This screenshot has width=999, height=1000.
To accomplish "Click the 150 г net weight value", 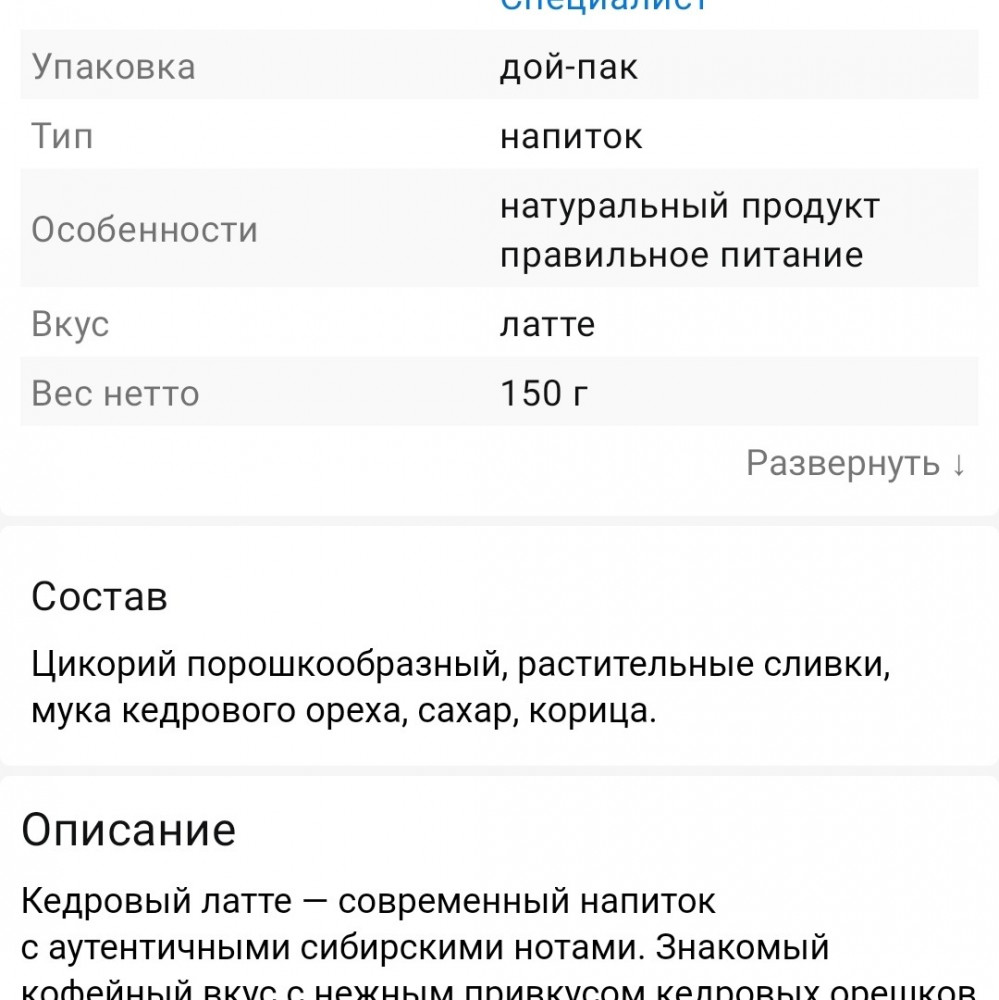I will 544,393.
